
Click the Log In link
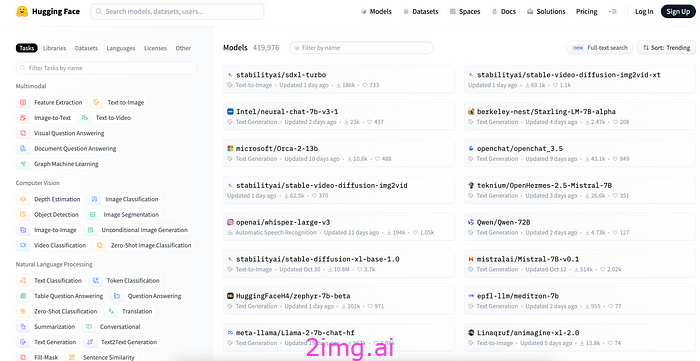point(644,12)
